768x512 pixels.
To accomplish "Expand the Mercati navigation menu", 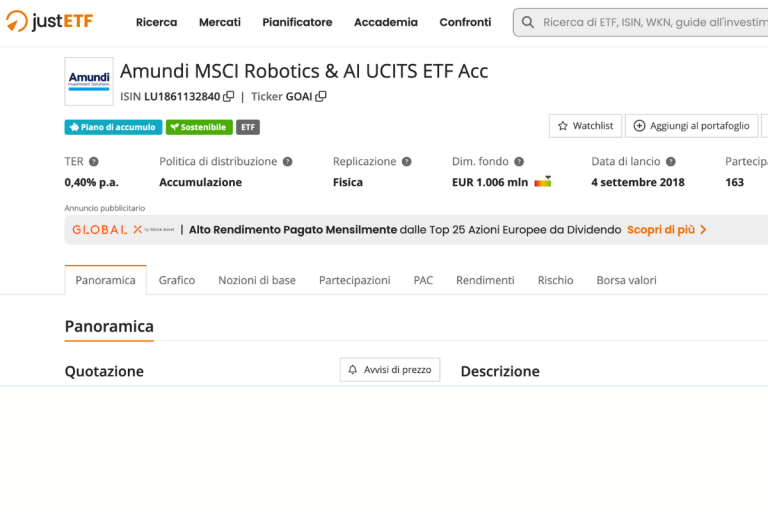I will click(x=219, y=22).
